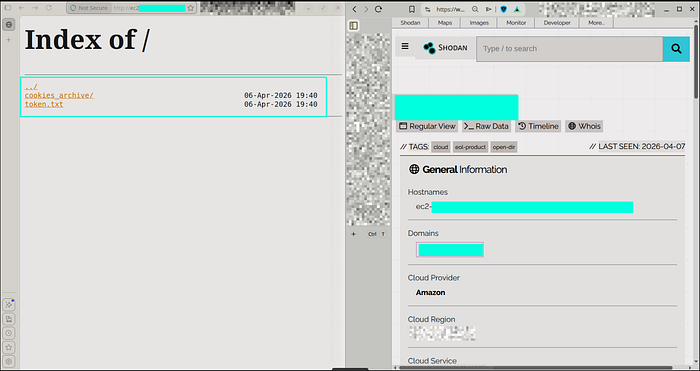Switch to the Monitor nav tab
Viewport: 700px width, 371px height.
click(x=516, y=23)
